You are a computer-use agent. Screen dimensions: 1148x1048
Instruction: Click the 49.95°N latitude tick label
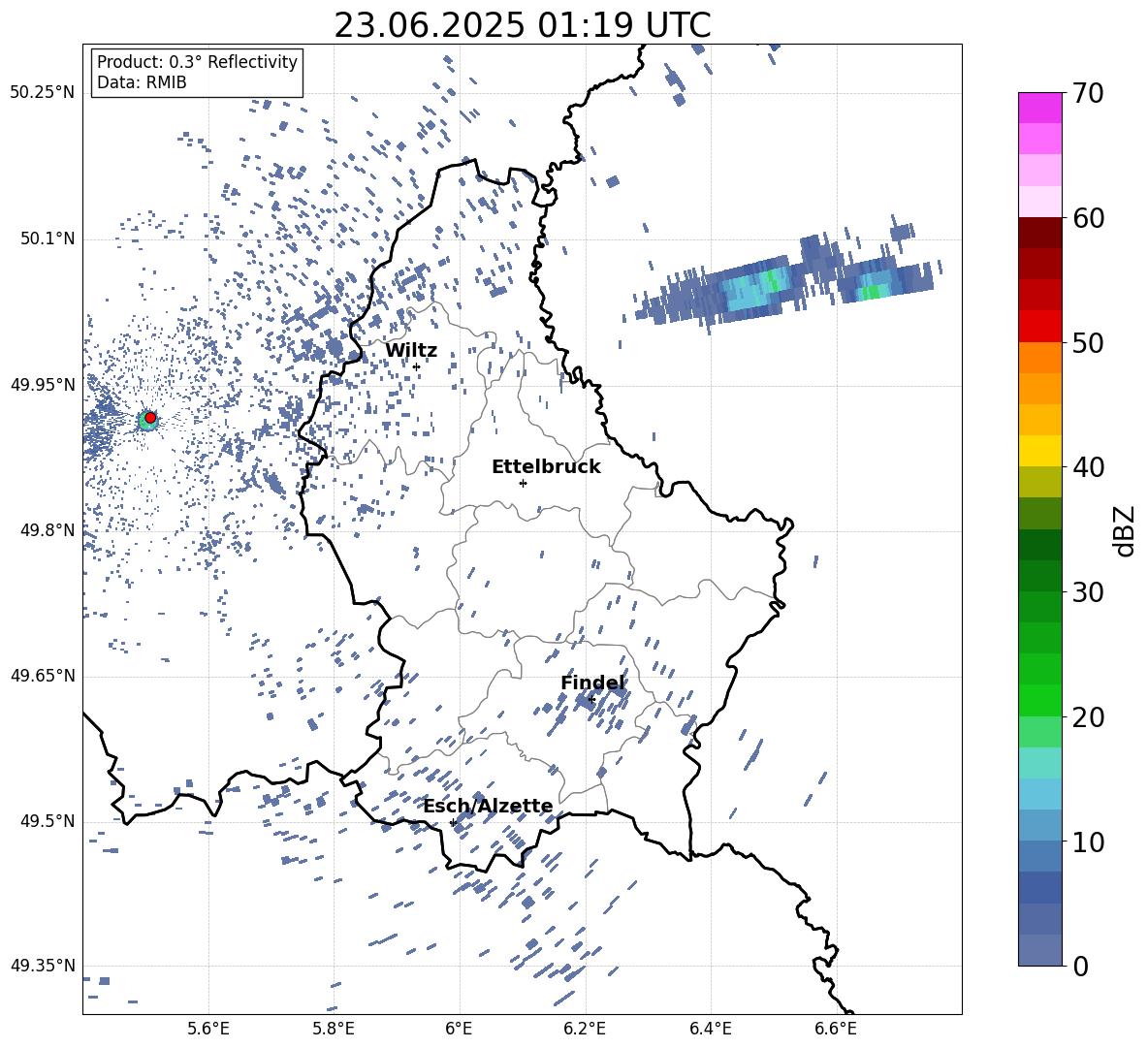43,385
